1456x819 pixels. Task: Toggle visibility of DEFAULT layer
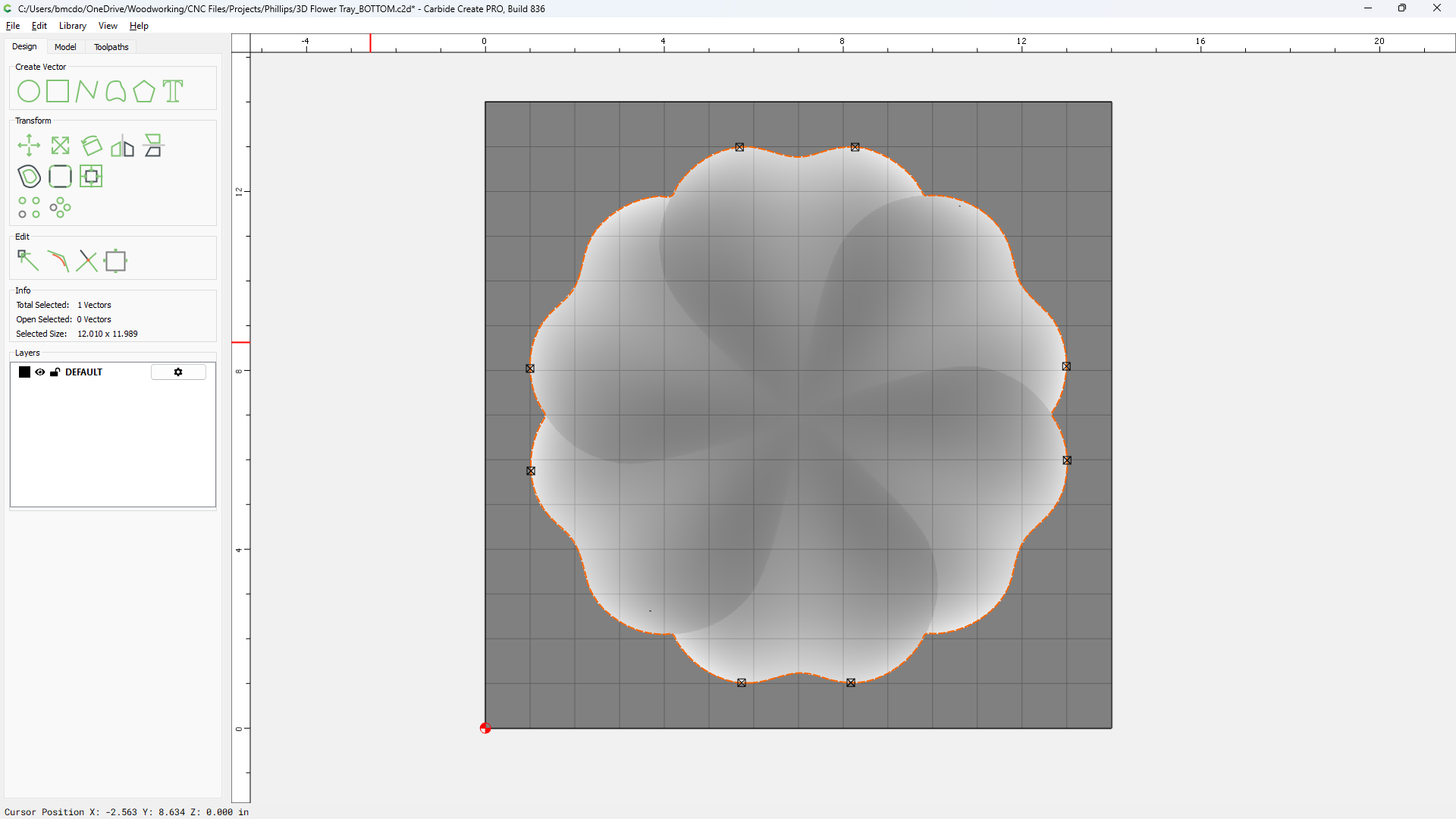click(x=40, y=372)
